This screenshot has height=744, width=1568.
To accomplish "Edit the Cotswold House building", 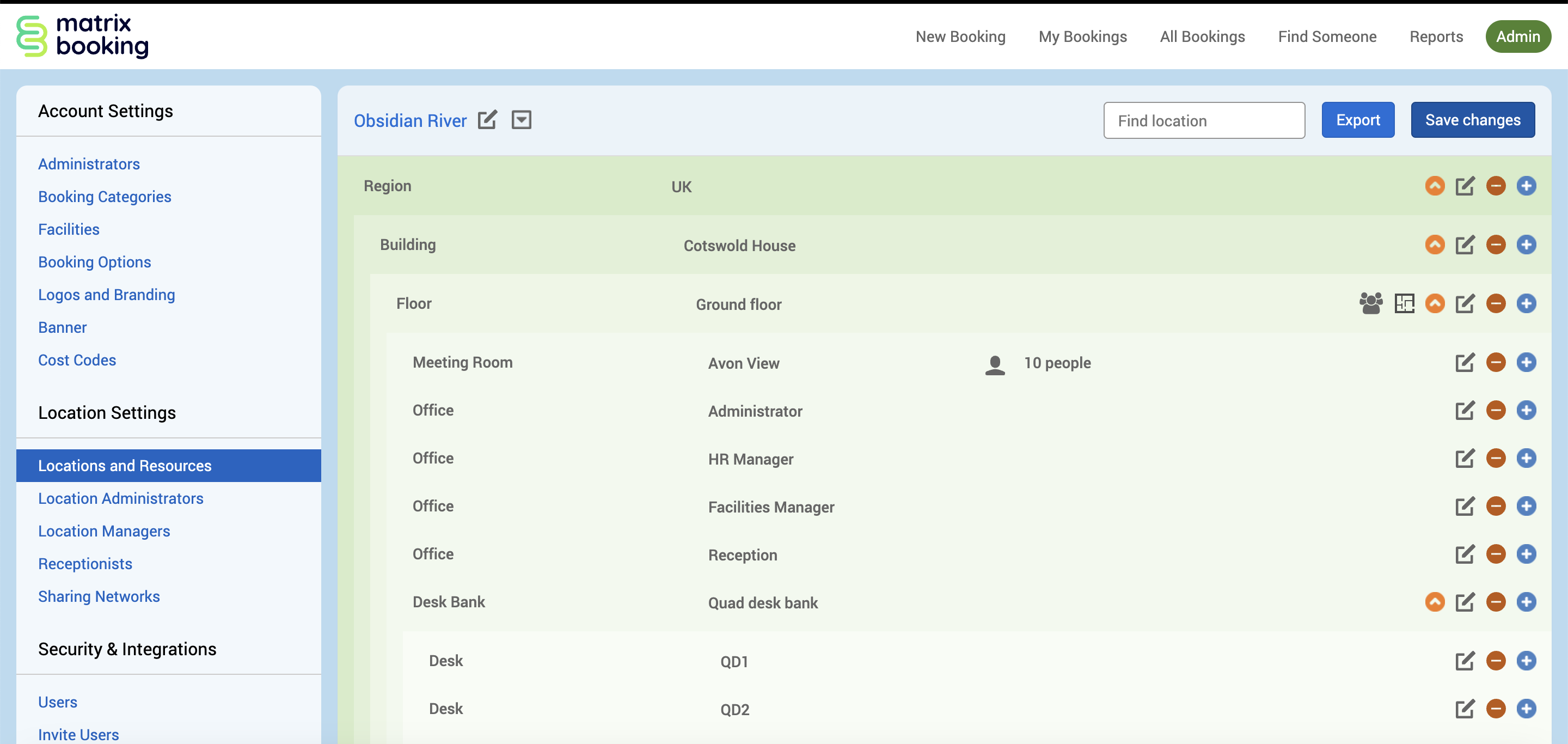I will tap(1465, 245).
